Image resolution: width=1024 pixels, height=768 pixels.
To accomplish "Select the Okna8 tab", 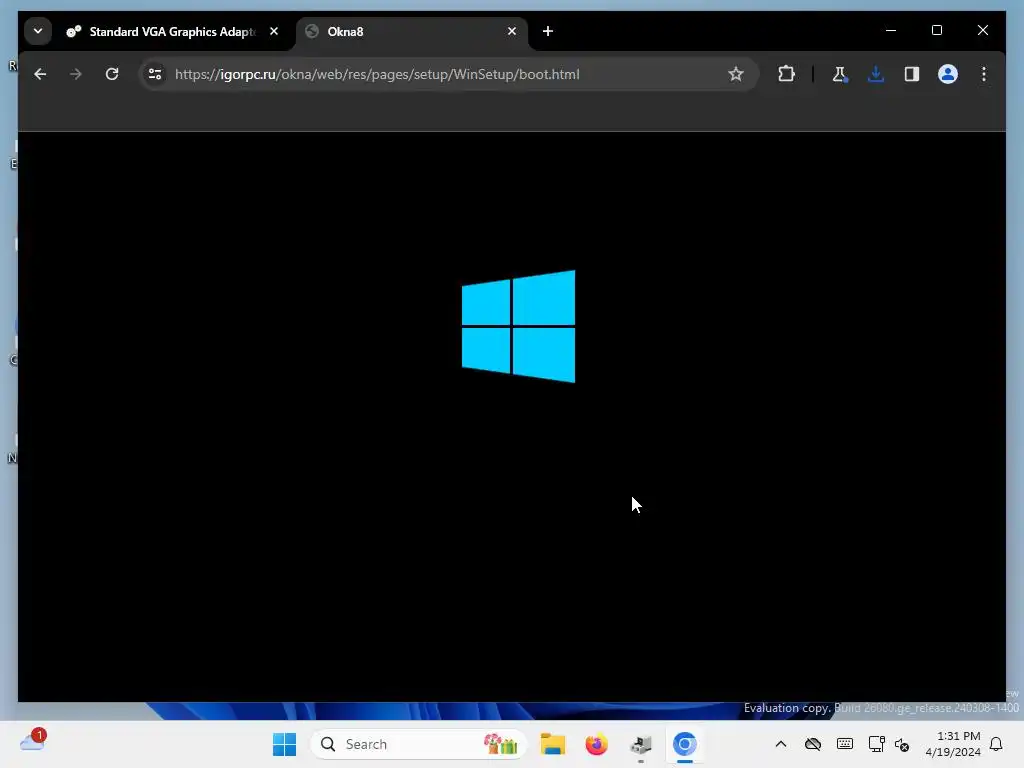I will pos(412,31).
